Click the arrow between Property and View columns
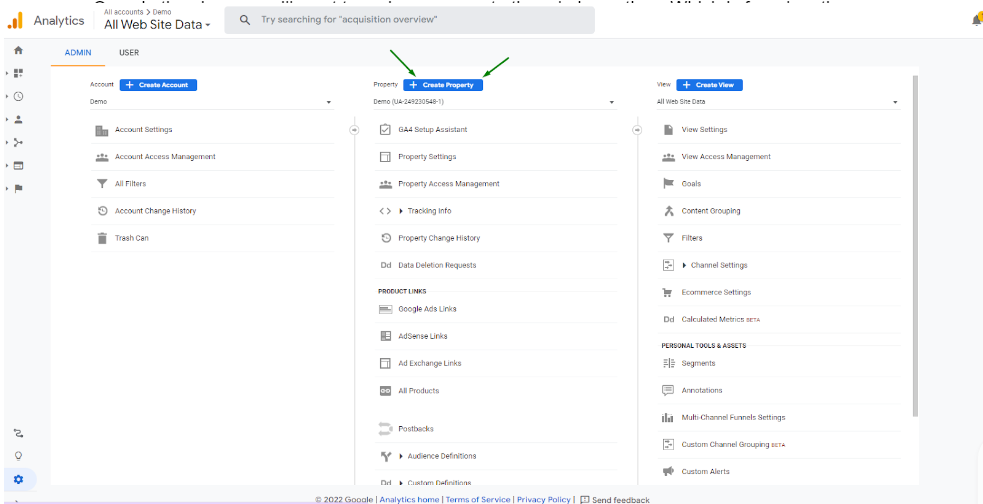The image size is (983, 504). tap(638, 130)
